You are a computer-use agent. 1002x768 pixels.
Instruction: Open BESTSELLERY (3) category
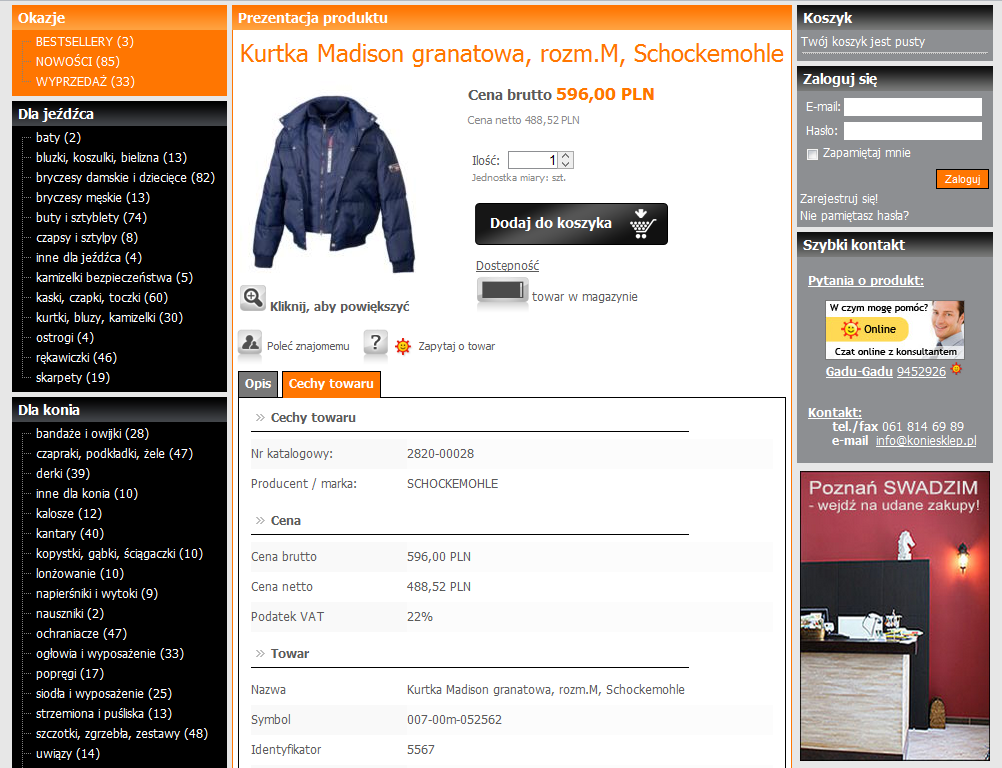click(x=85, y=42)
